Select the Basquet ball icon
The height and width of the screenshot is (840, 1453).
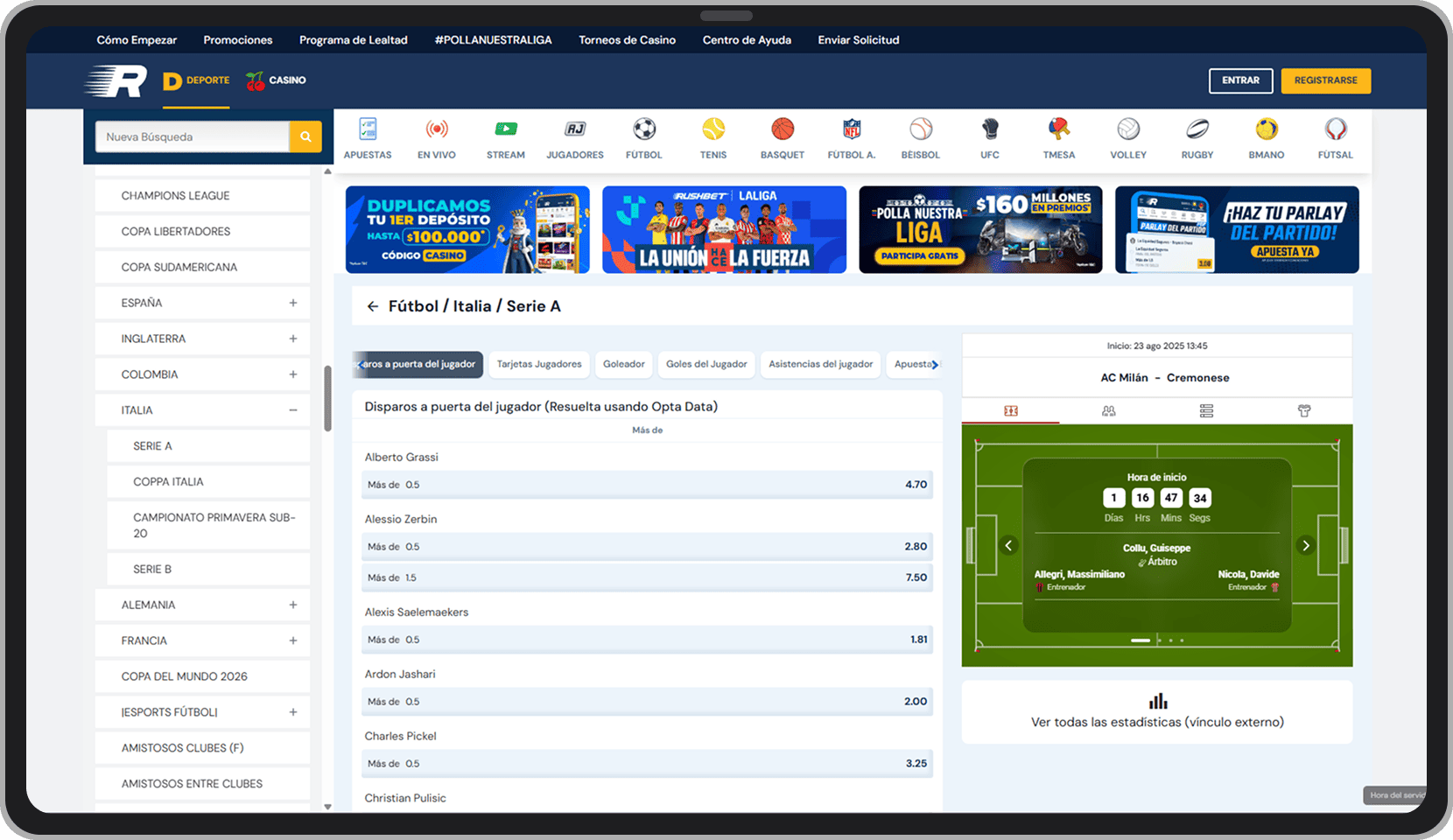[783, 129]
